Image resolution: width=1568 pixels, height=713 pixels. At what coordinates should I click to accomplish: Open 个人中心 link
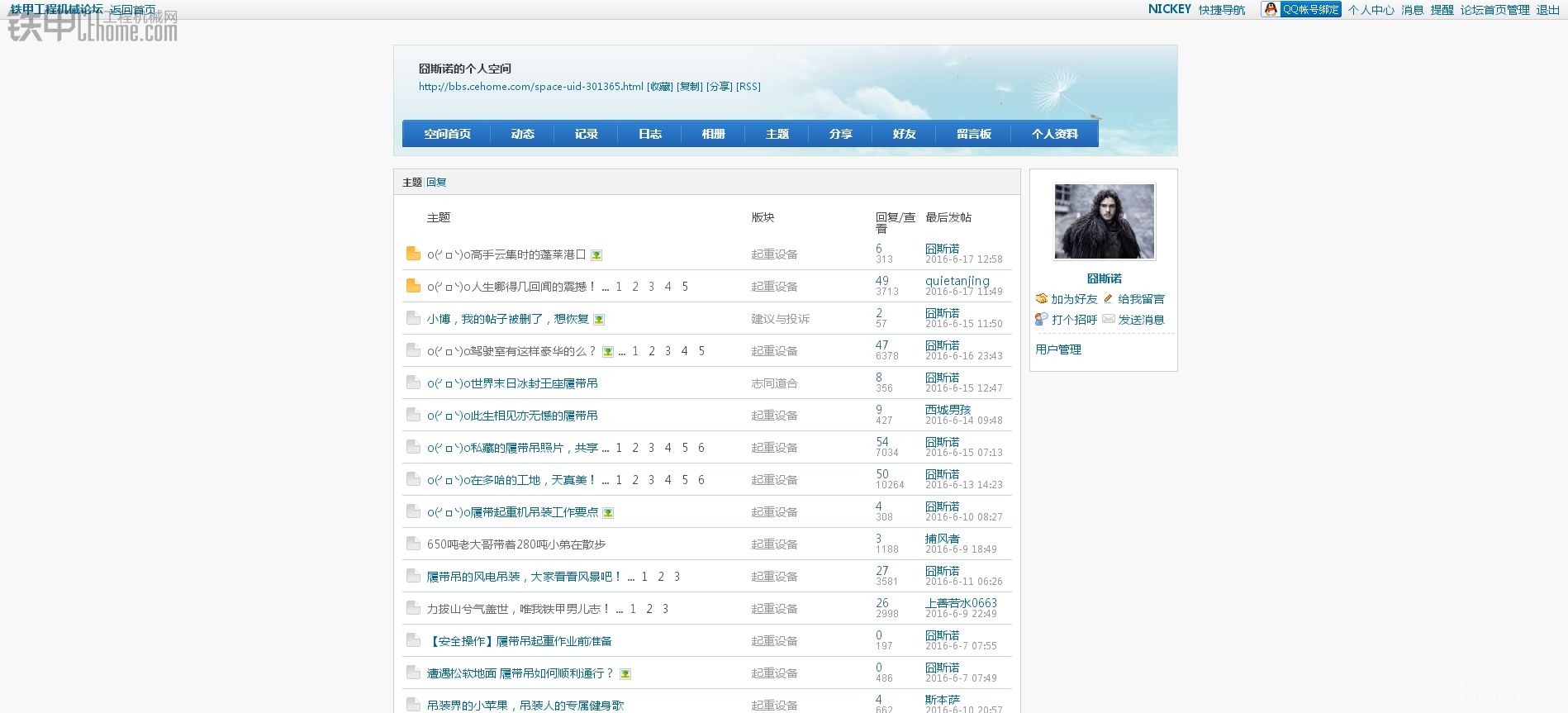coord(1371,10)
